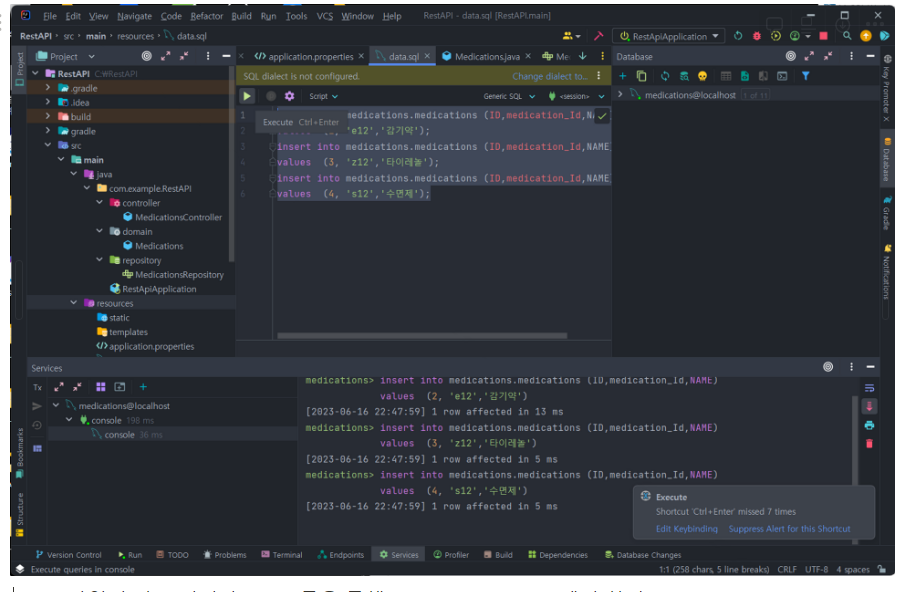Click the UTF-8 encoding in status bar
Viewport: 911px width, 592px height.
816,569
